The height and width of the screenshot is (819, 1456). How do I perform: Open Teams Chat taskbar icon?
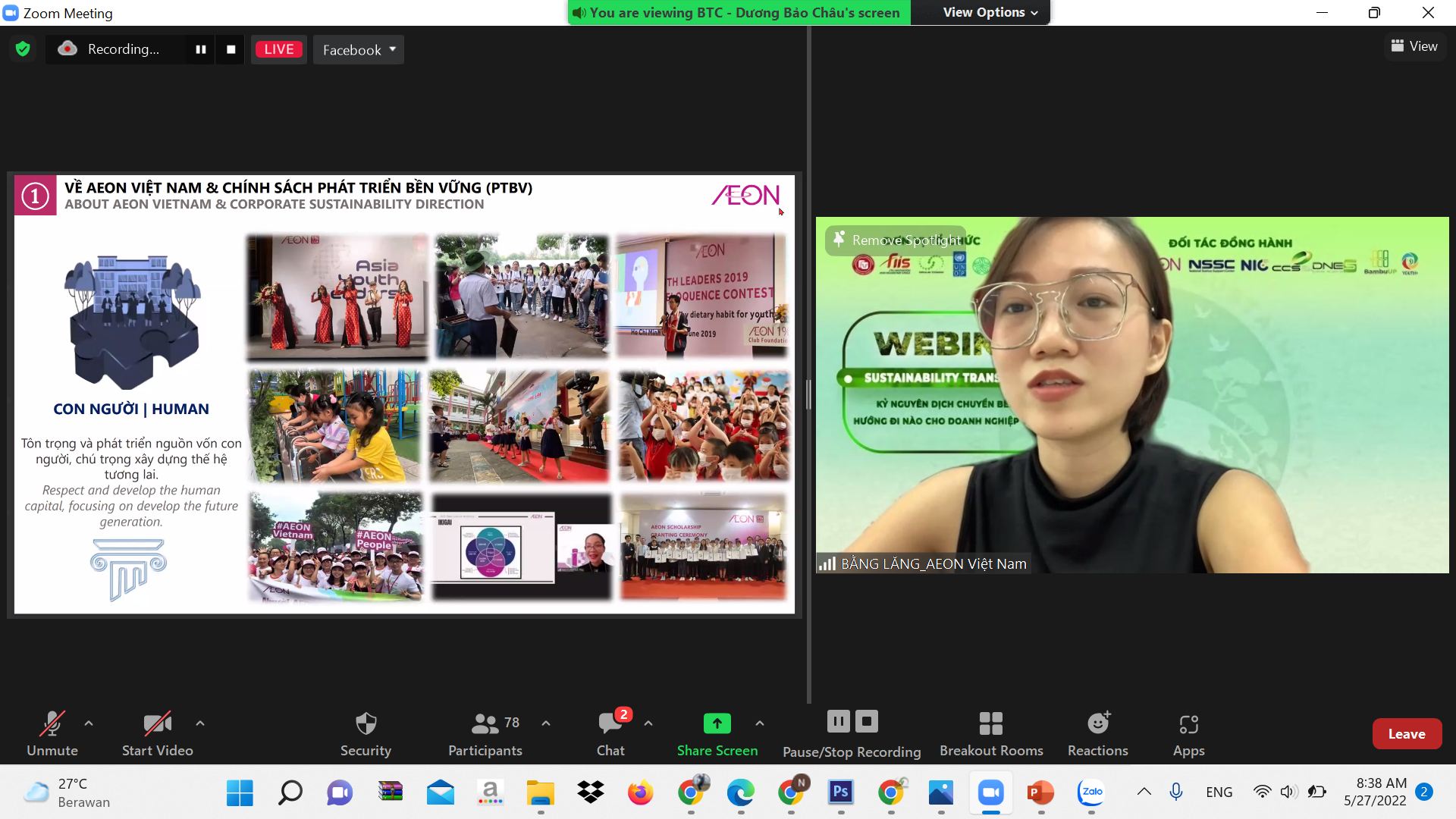click(340, 792)
